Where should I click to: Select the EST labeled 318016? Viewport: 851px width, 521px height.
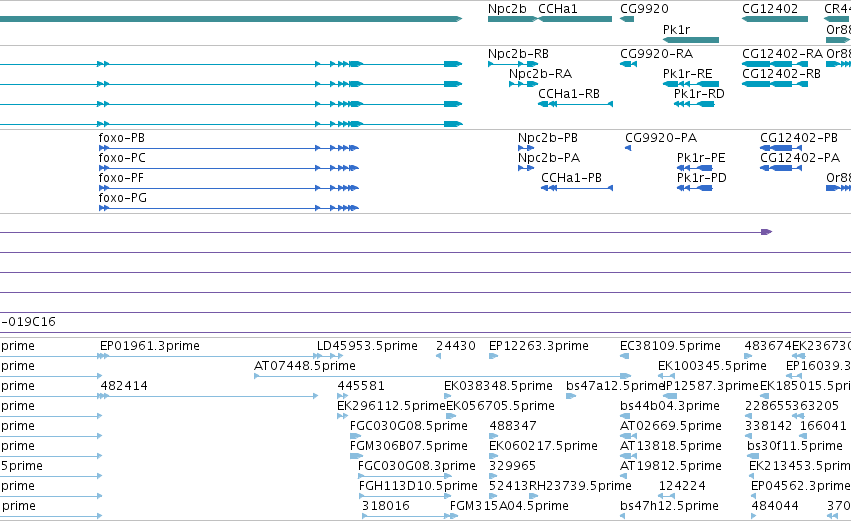point(386,506)
